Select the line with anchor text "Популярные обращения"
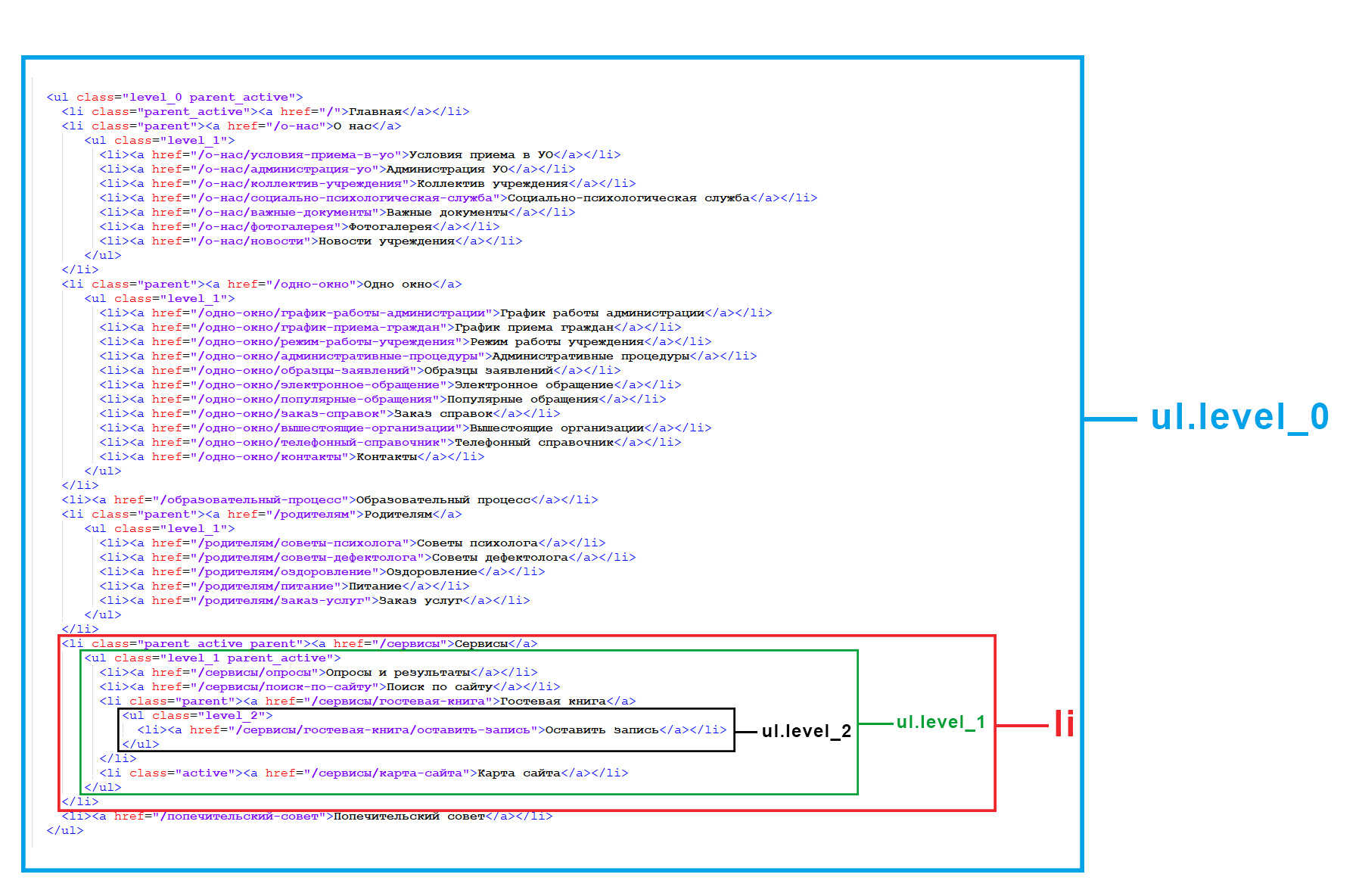This screenshot has height=896, width=1362. coord(383,400)
